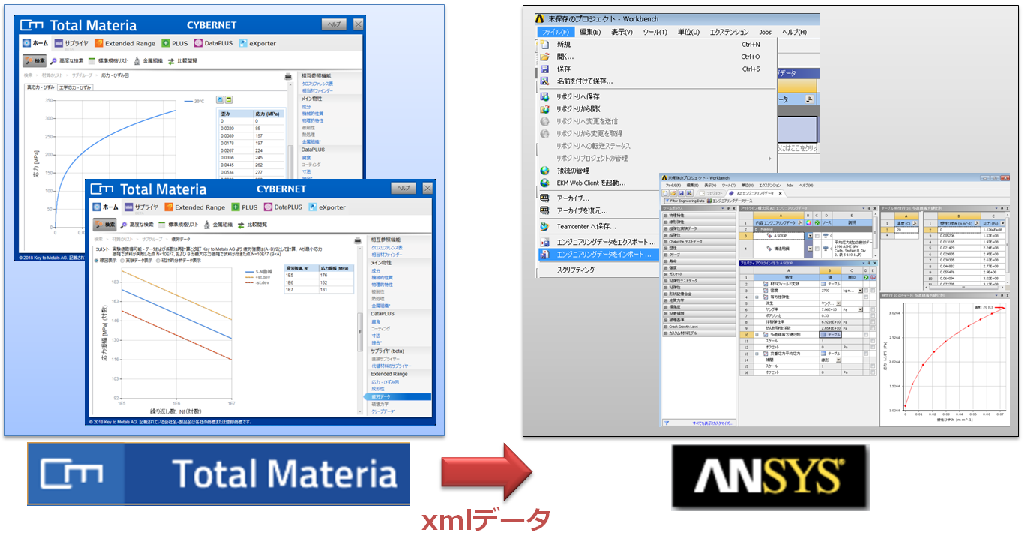
Task: Choose 名前を付けて保存 in ANSYS file menu
Action: [x=585, y=81]
